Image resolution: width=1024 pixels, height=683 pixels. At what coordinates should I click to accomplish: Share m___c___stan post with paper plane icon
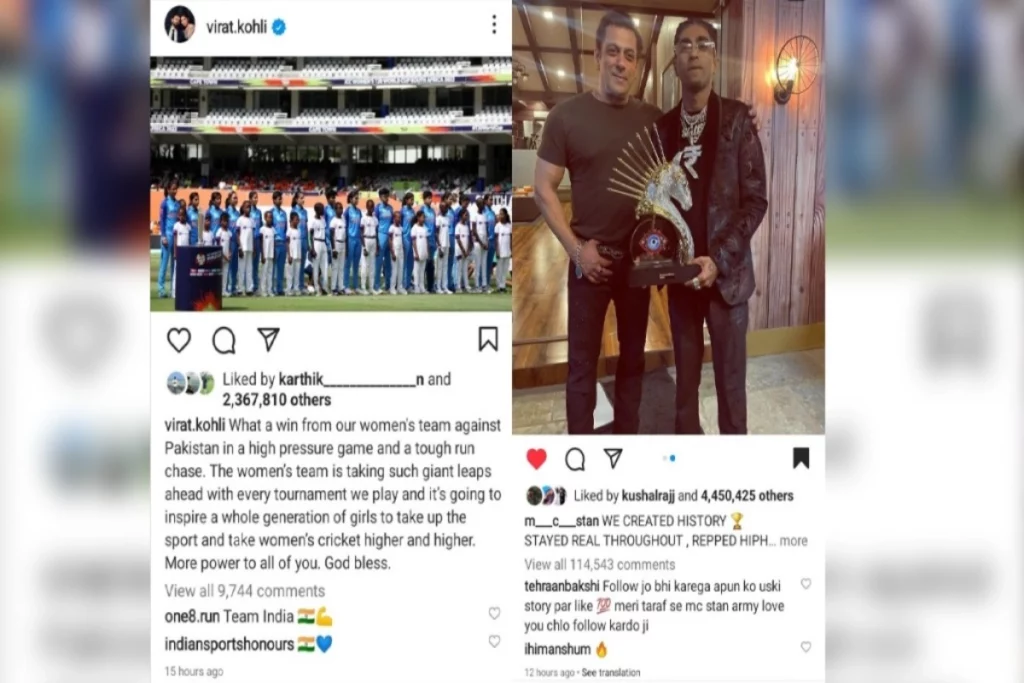pyautogui.click(x=613, y=458)
